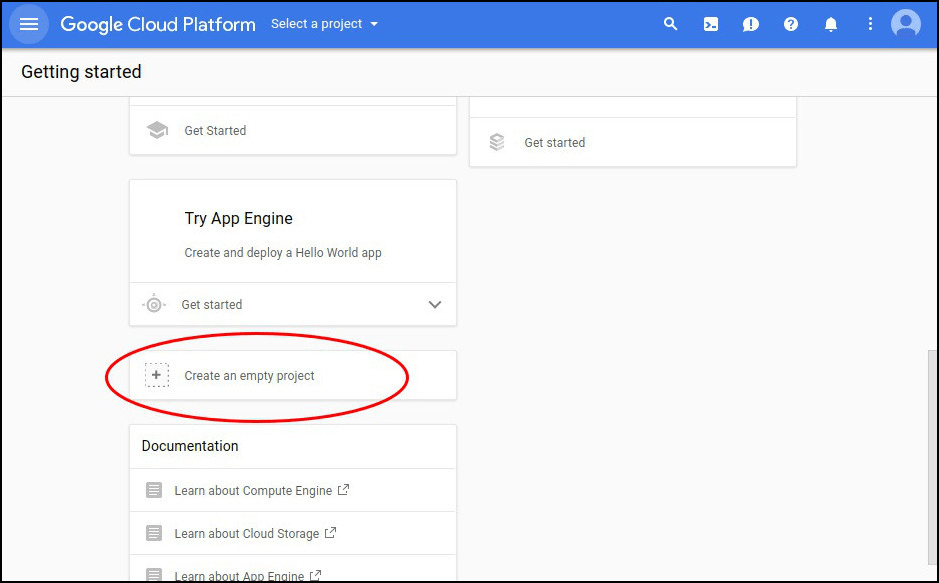Click external link icon after Cloud Storage
The image size is (939, 583).
(330, 532)
